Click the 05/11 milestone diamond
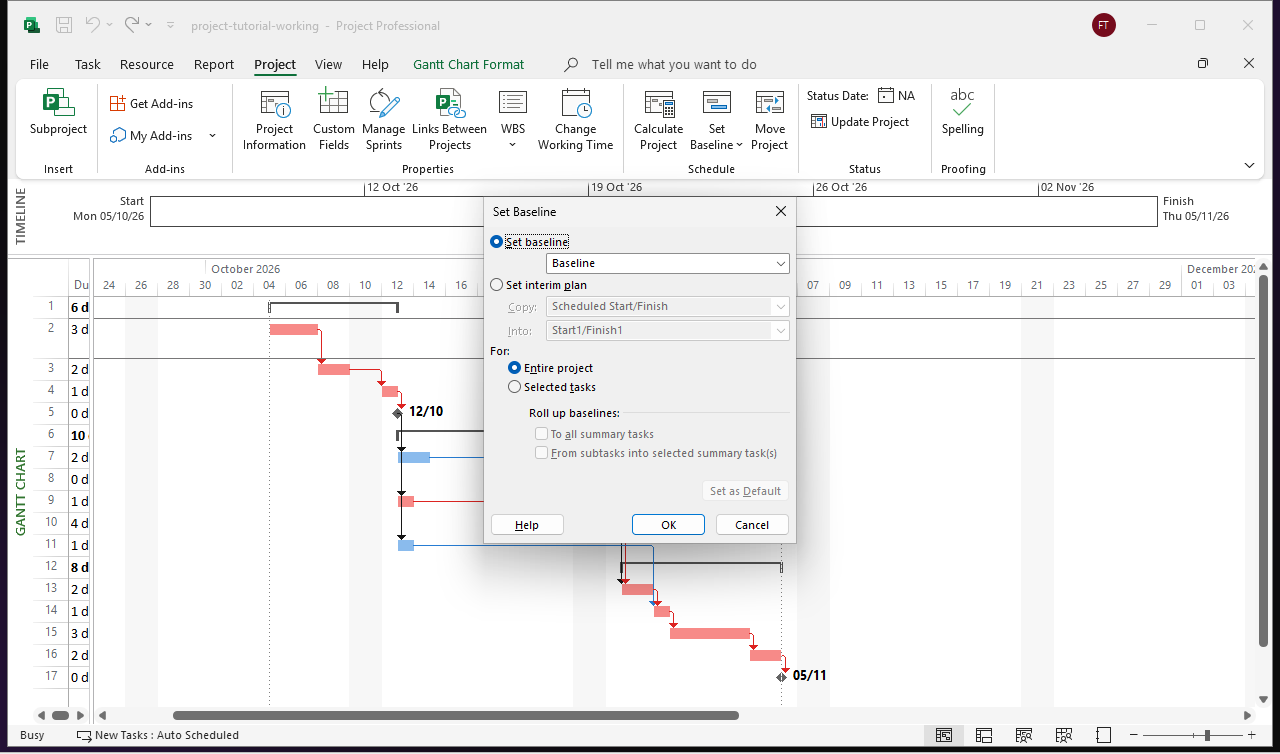This screenshot has width=1280, height=754. [x=782, y=676]
